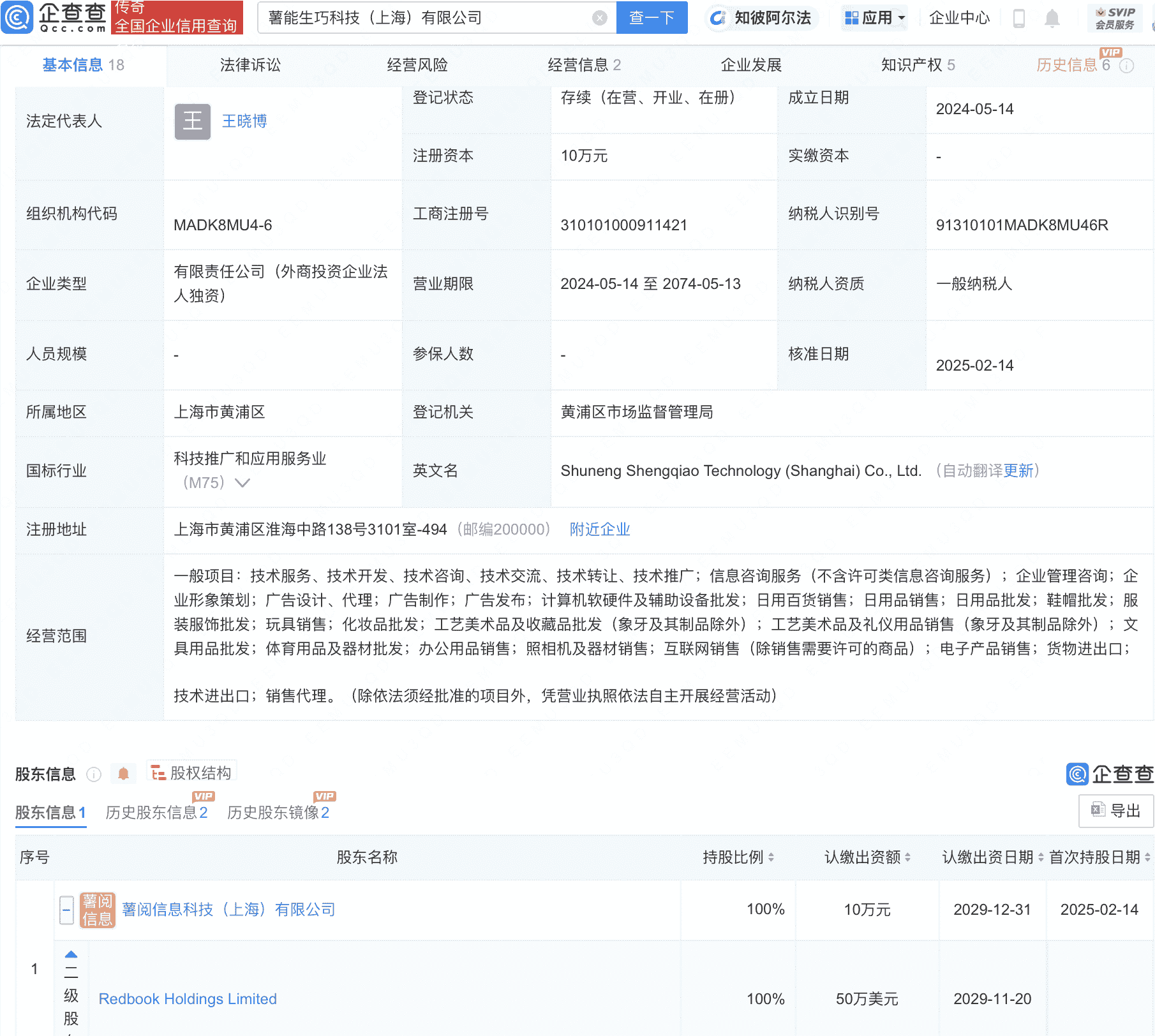Clear the company search input field
Screen dimensions: 1155x1036
coord(598,18)
